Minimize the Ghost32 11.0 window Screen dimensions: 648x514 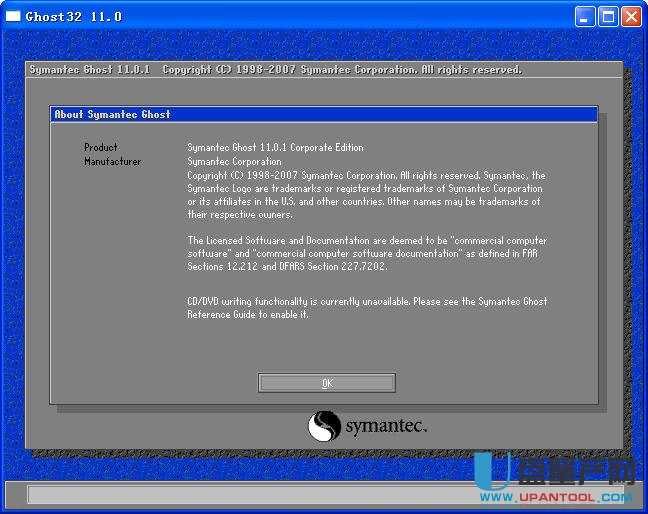coord(585,16)
